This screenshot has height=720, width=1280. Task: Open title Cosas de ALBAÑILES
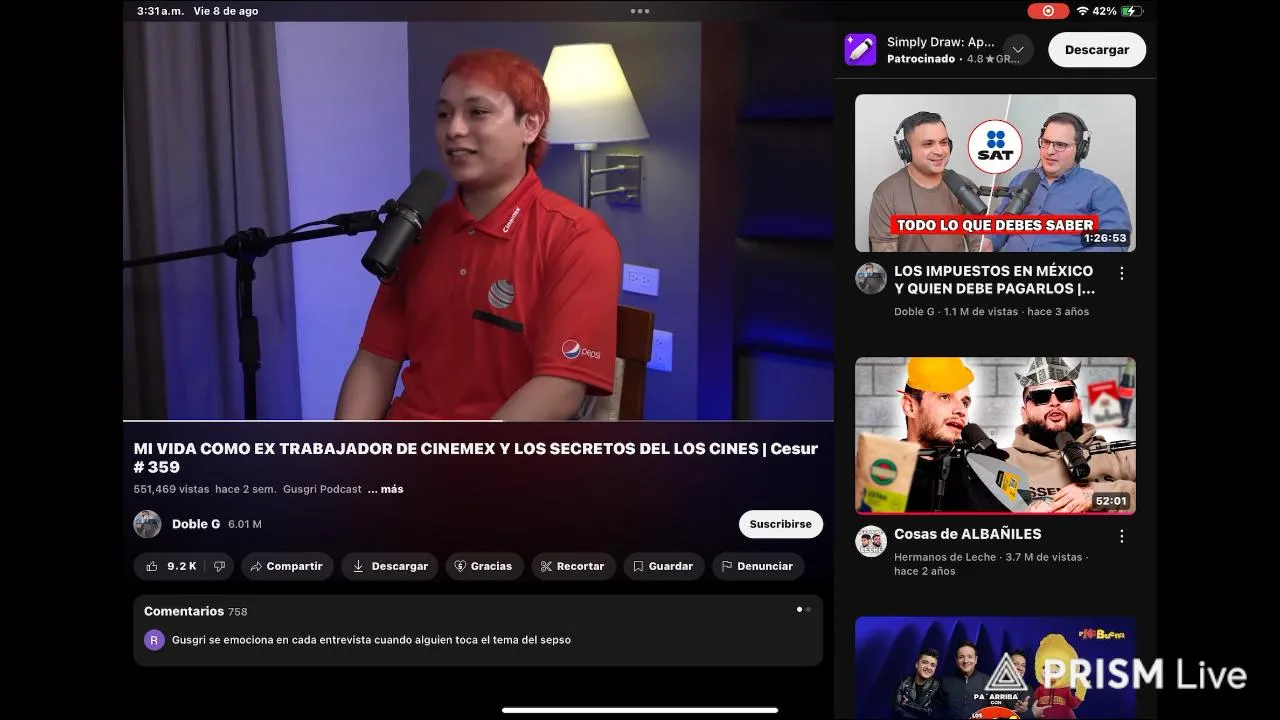(x=967, y=534)
